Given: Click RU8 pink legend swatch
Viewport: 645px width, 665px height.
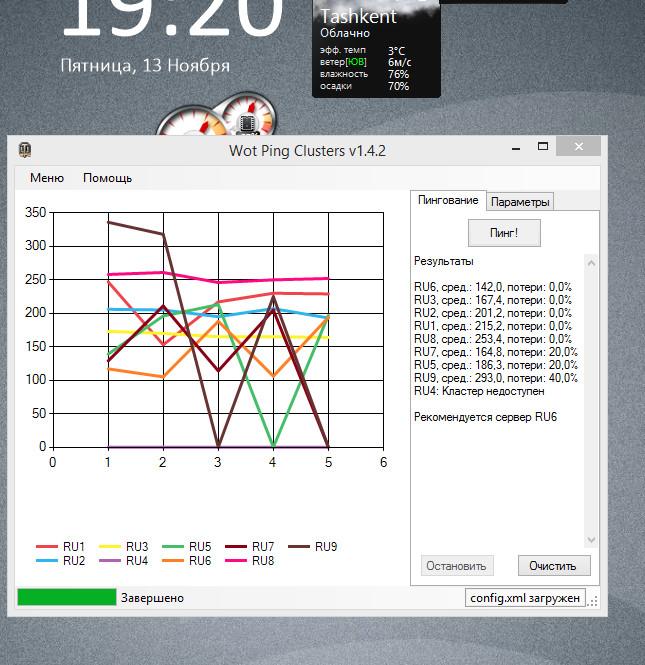Looking at the screenshot, I should coord(236,561).
